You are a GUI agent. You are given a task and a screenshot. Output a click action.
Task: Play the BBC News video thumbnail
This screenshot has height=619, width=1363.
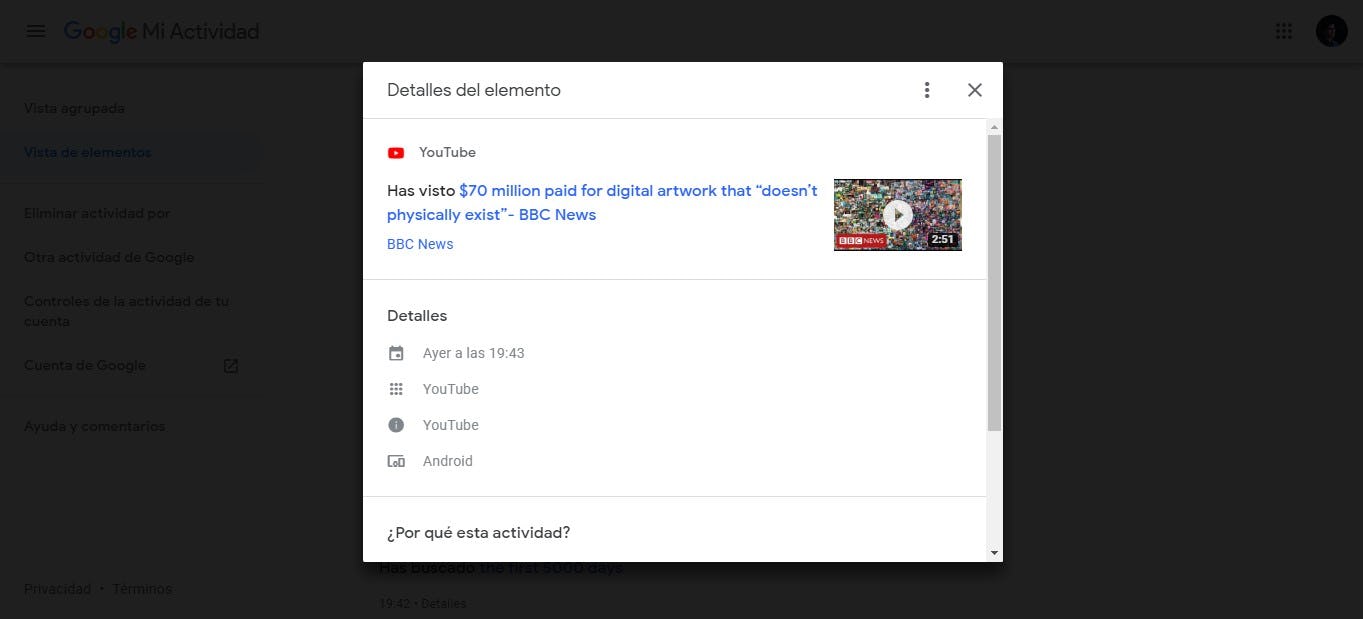(897, 215)
